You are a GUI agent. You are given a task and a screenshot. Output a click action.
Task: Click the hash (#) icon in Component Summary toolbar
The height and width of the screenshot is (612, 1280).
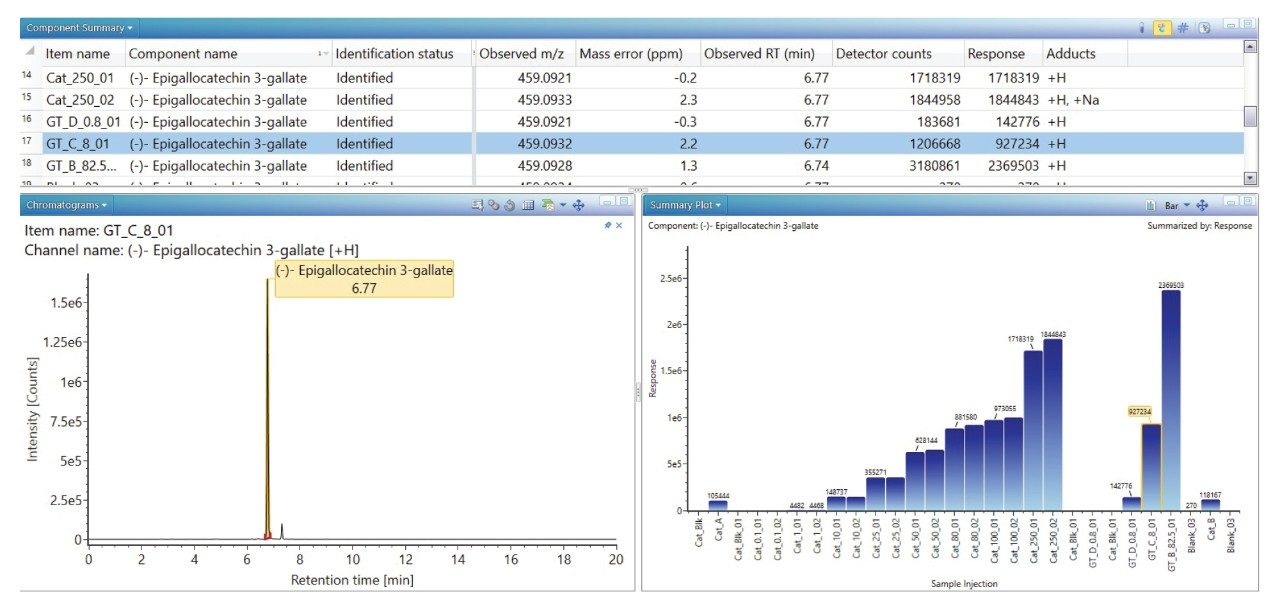tap(1184, 28)
